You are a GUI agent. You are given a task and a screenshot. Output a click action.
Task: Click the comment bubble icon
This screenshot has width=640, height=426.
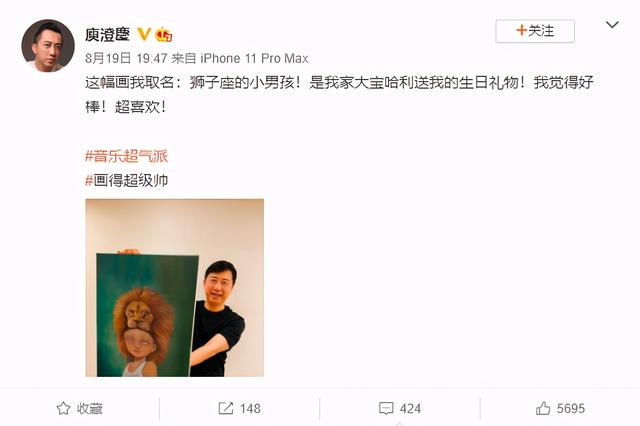[x=386, y=408]
